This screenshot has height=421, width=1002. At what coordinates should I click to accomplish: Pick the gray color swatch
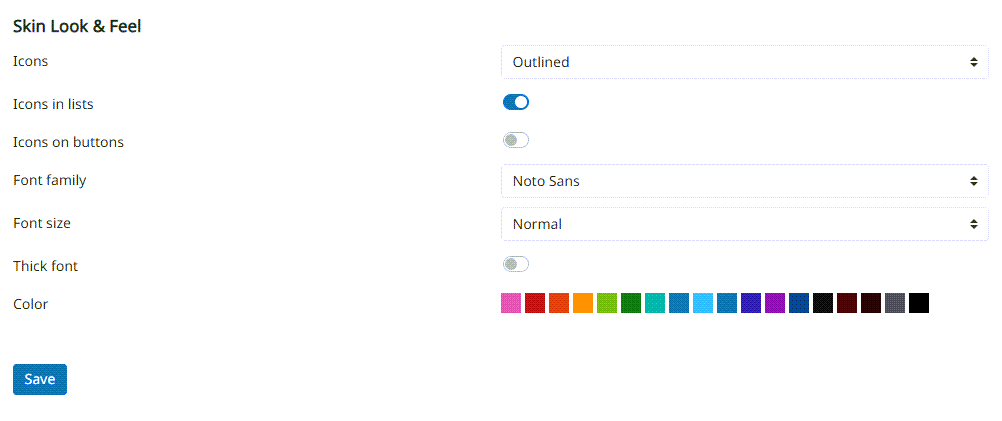click(895, 303)
